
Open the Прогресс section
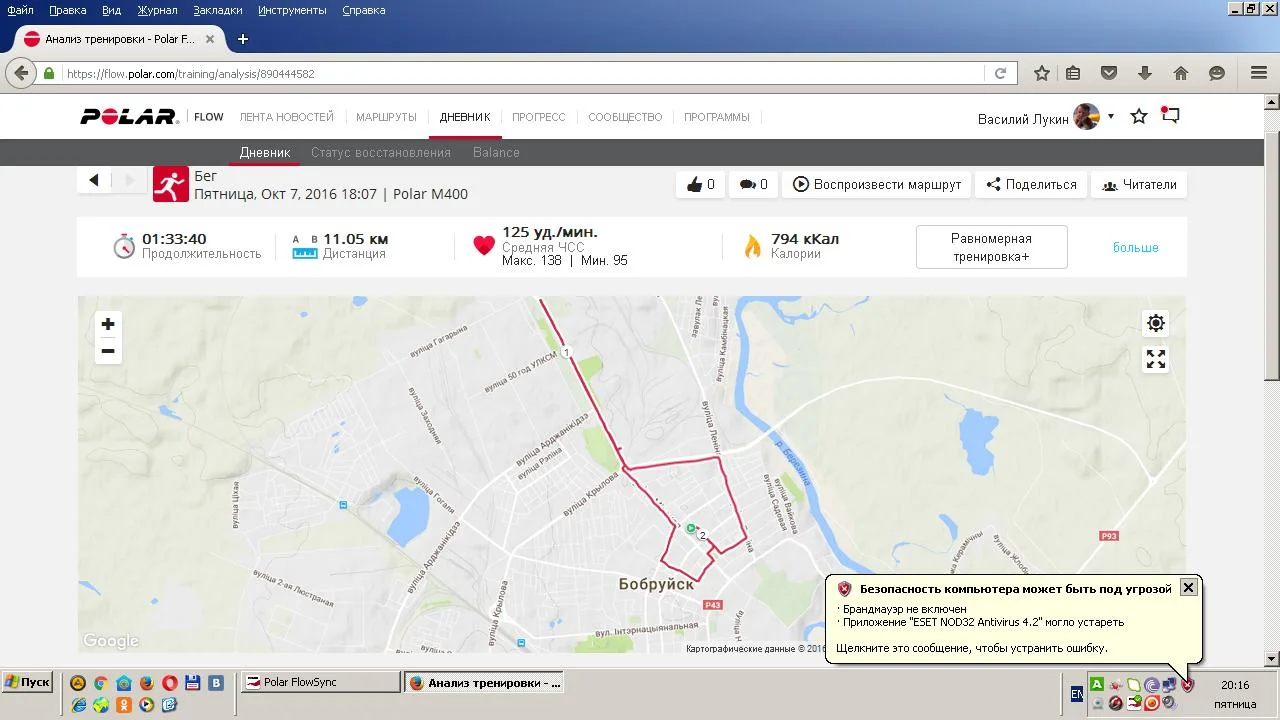pos(539,117)
